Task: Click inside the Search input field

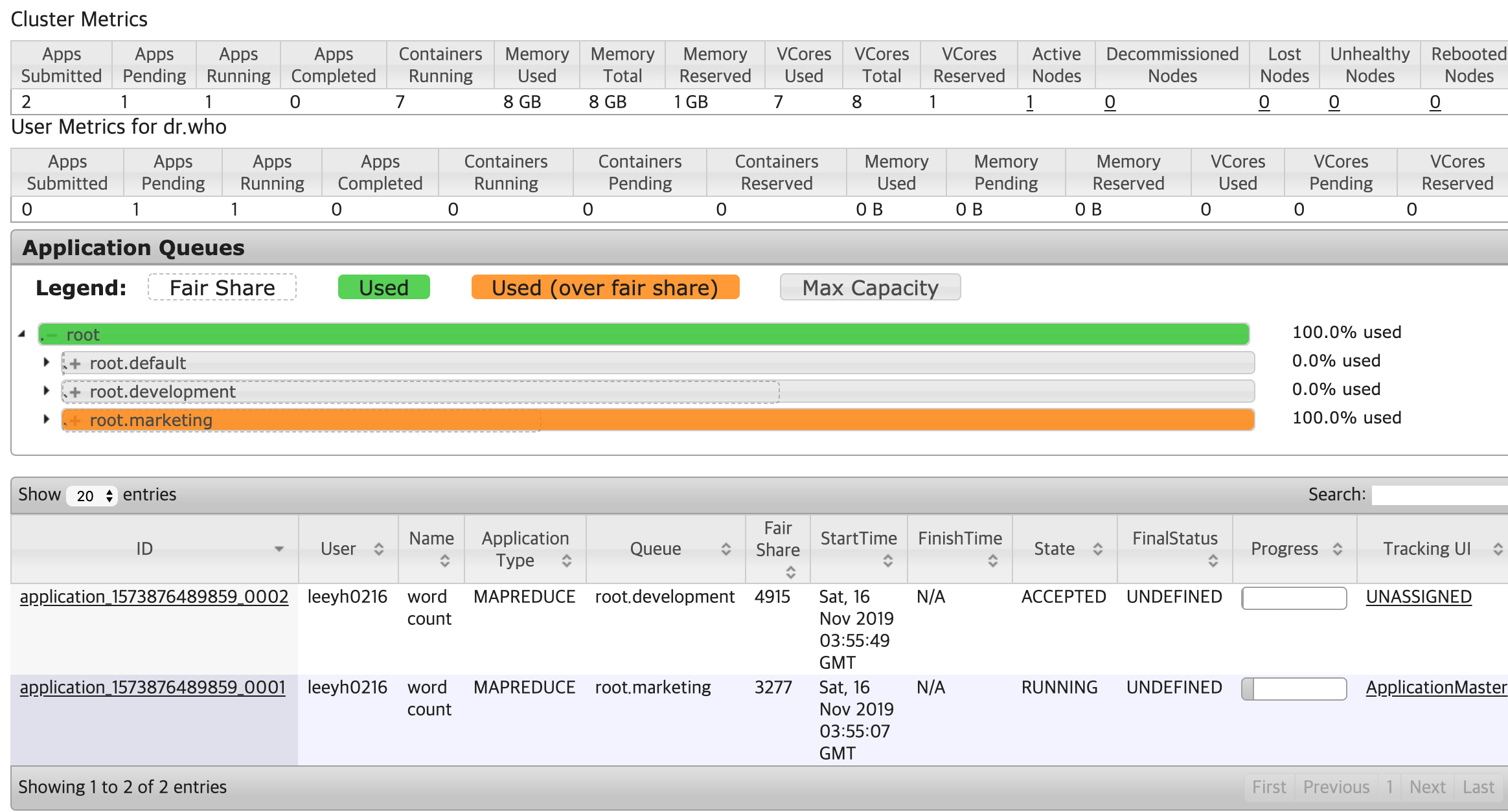Action: (x=1438, y=495)
